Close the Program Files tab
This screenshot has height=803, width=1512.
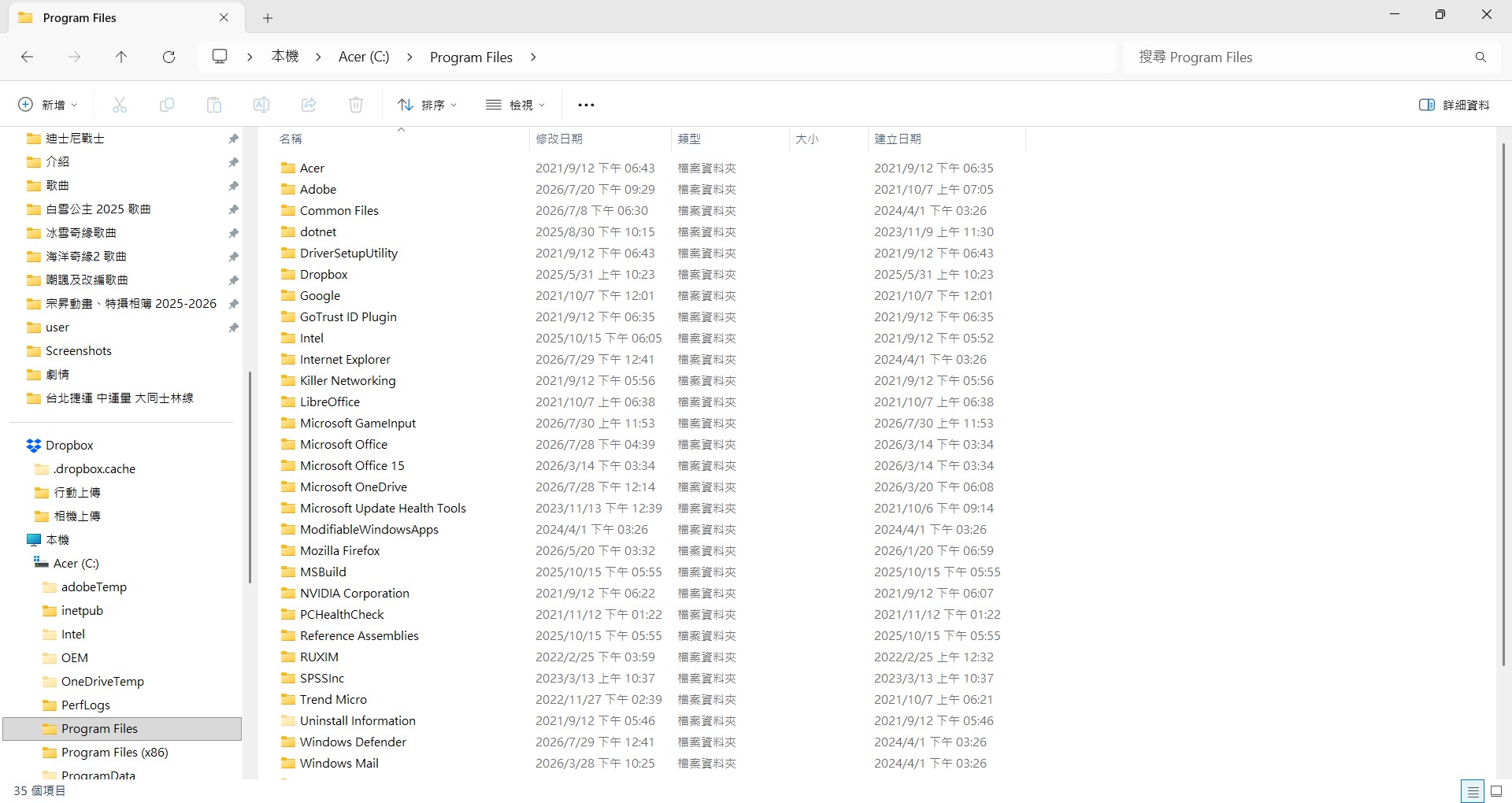click(x=224, y=17)
